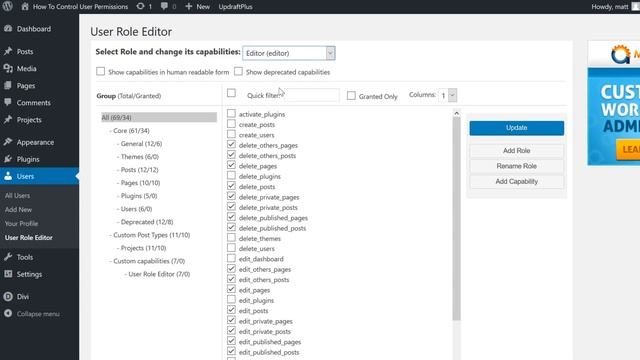The width and height of the screenshot is (640, 360).
Task: Select the Core (61/34) group
Action: (x=131, y=131)
